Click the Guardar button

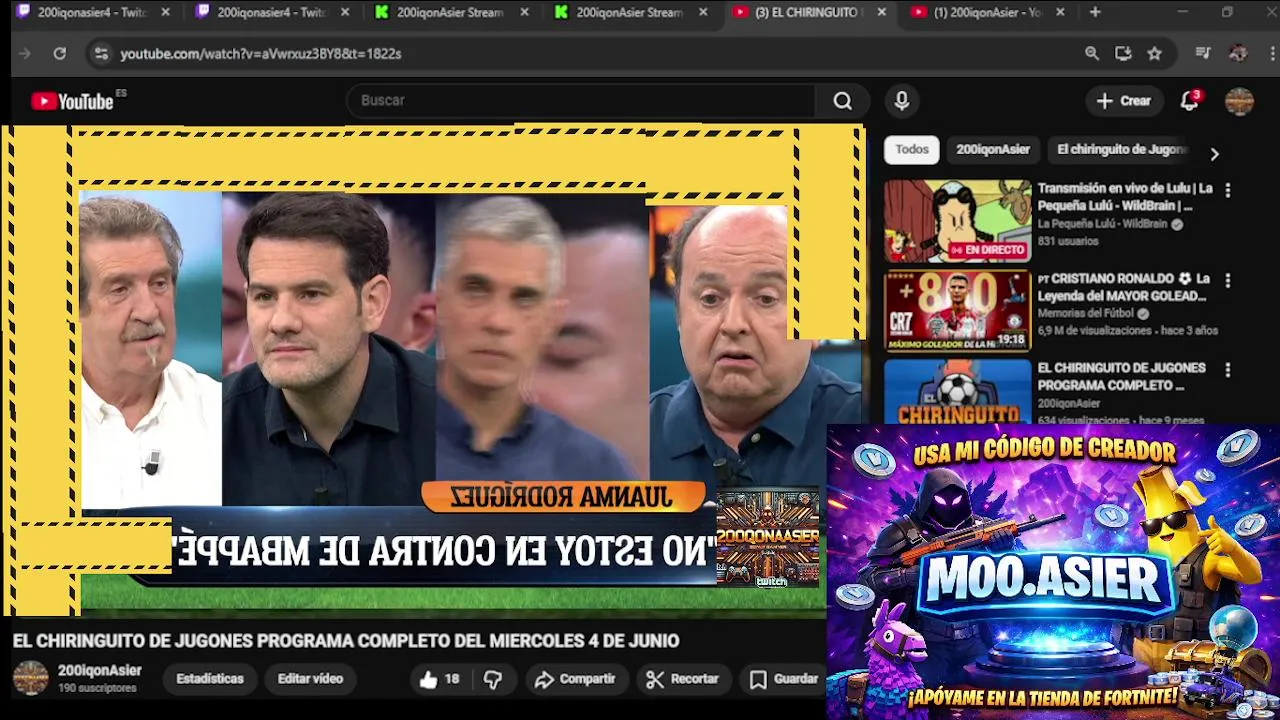coord(784,679)
